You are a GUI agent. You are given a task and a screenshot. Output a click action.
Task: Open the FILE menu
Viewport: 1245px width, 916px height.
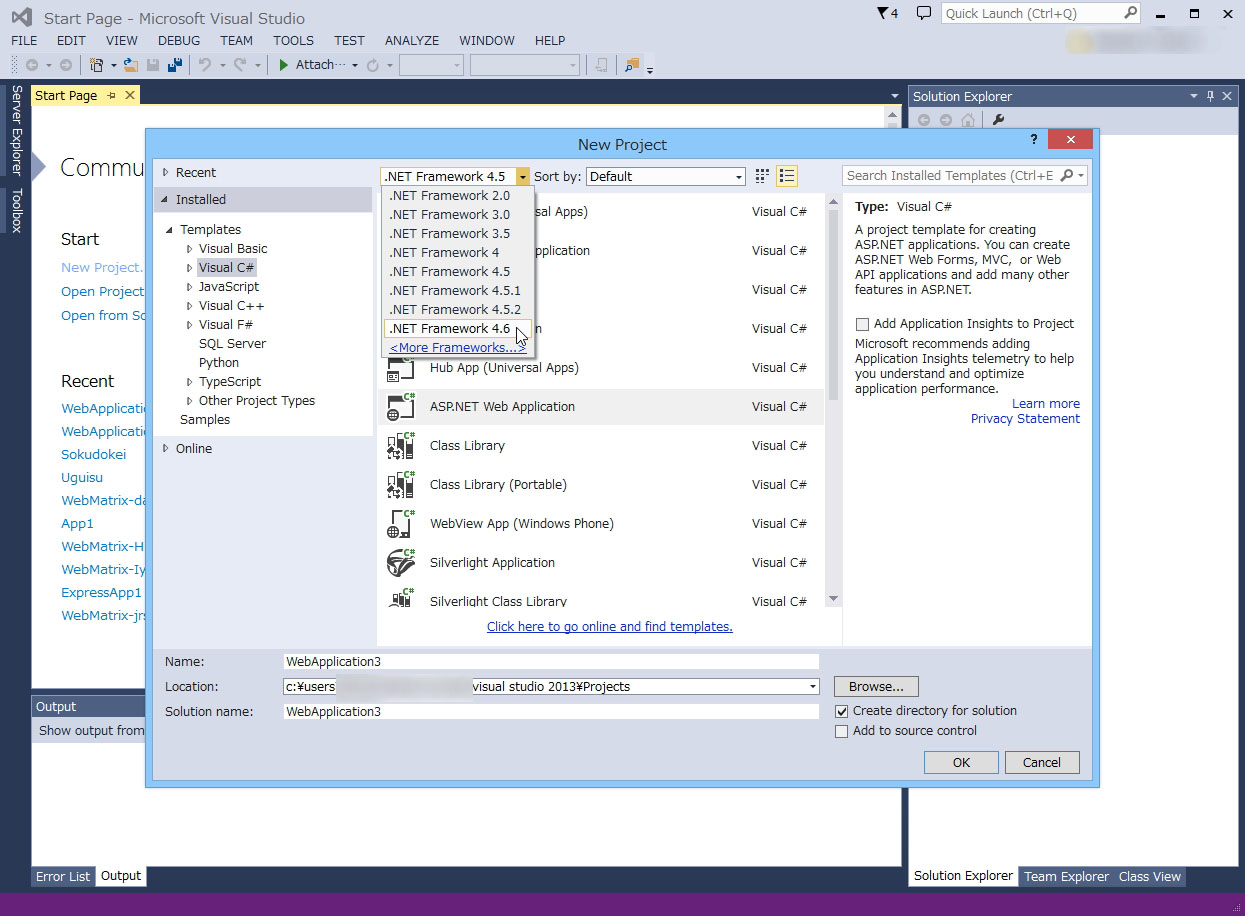click(24, 40)
